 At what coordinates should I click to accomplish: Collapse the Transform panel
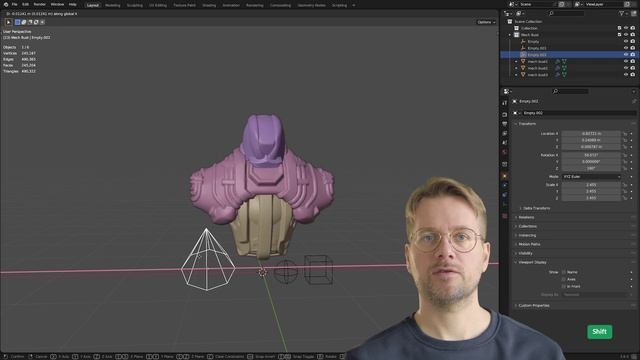(x=527, y=124)
